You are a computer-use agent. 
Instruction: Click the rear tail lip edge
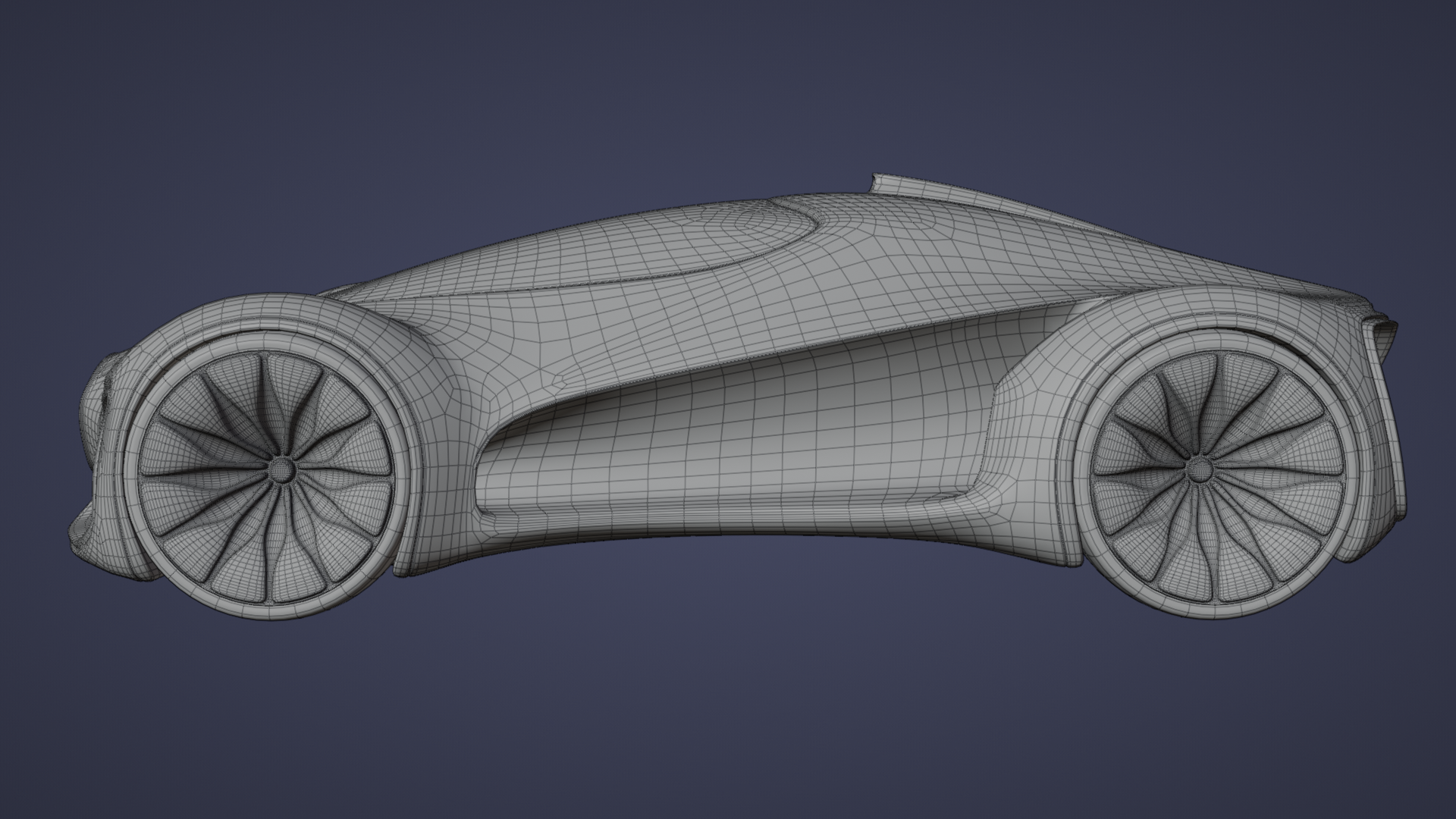coord(1385,334)
